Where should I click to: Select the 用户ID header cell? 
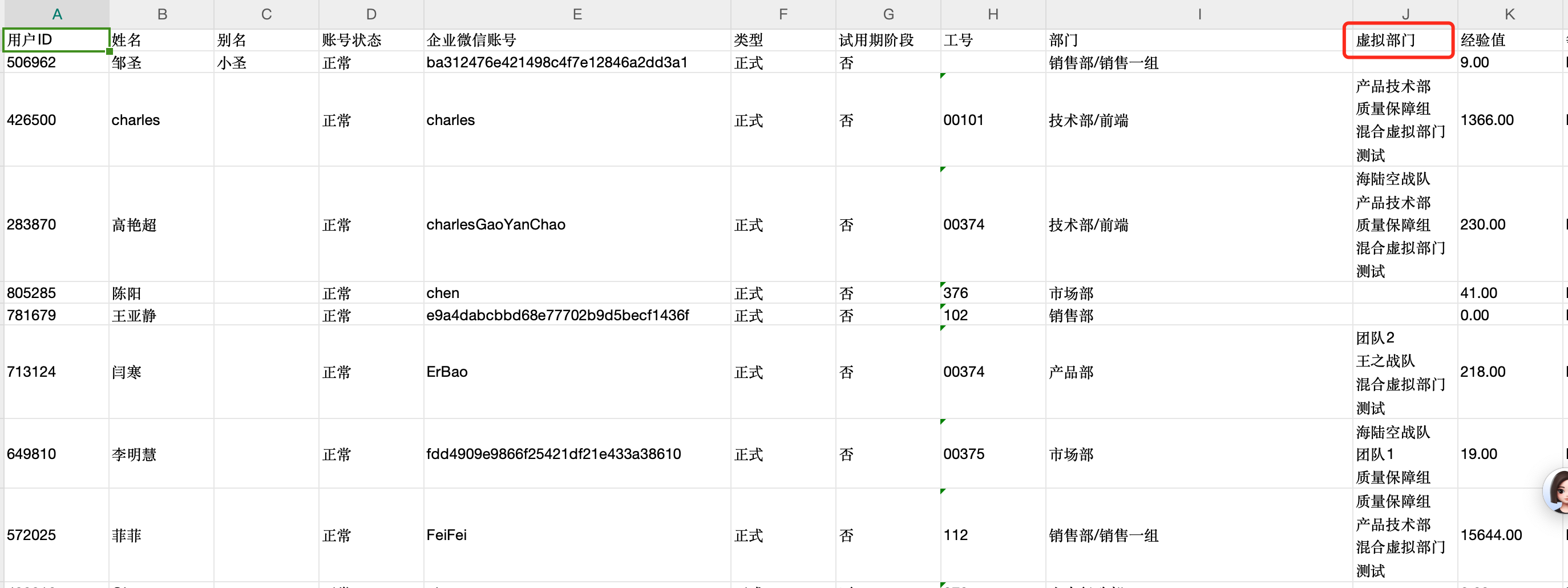(x=56, y=40)
